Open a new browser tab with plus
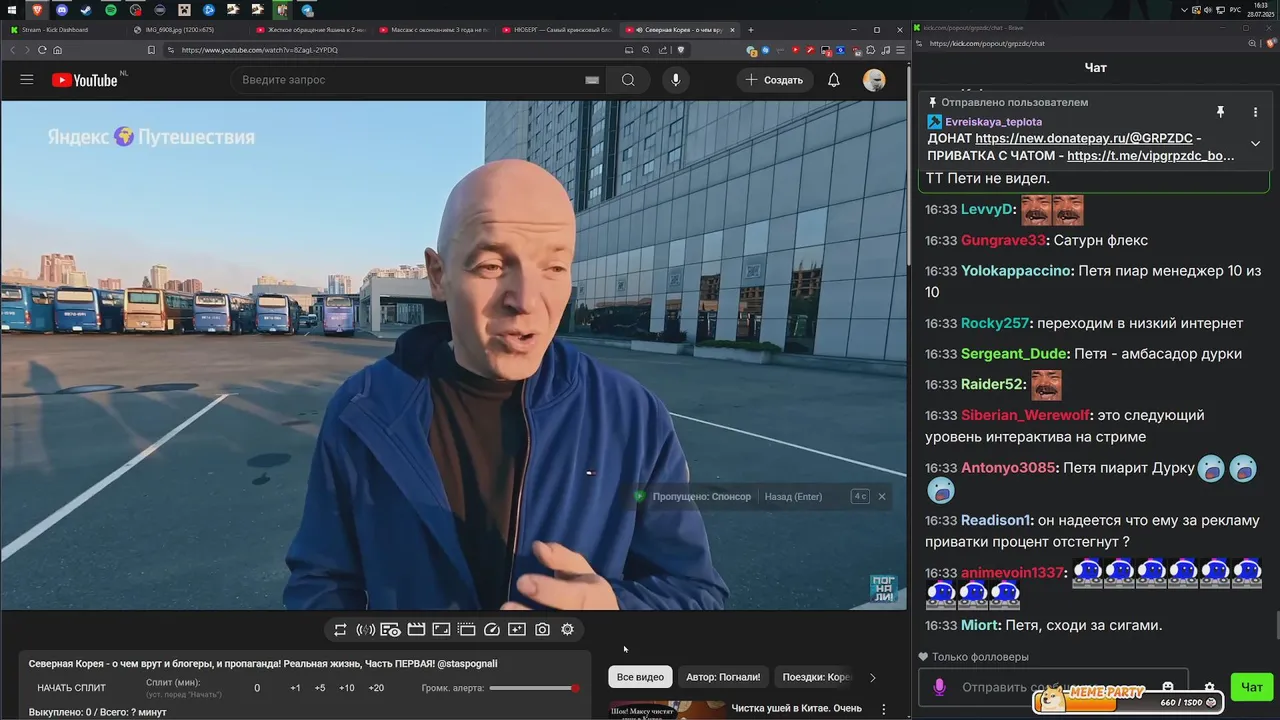This screenshot has height=720, width=1280. pos(751,30)
